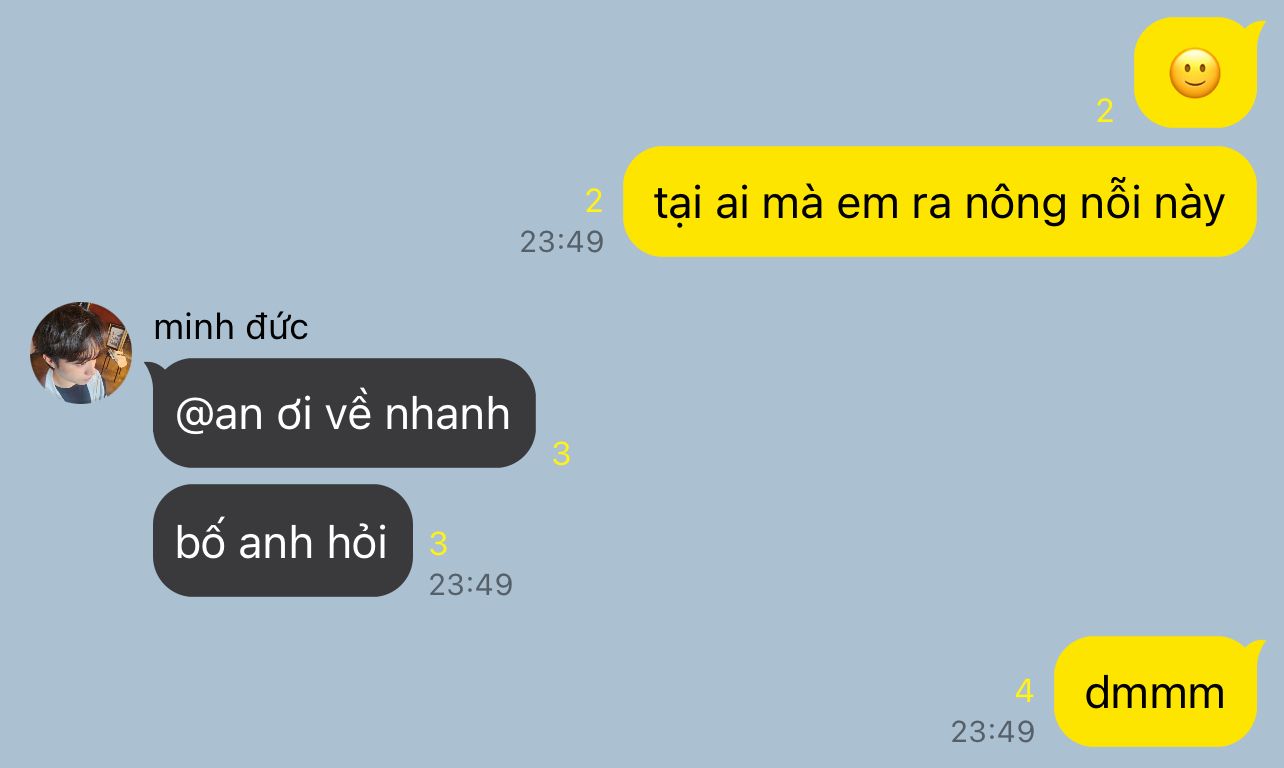Click the 23:49 timestamp beside 'dmmm'
This screenshot has width=1284, height=768.
993,732
